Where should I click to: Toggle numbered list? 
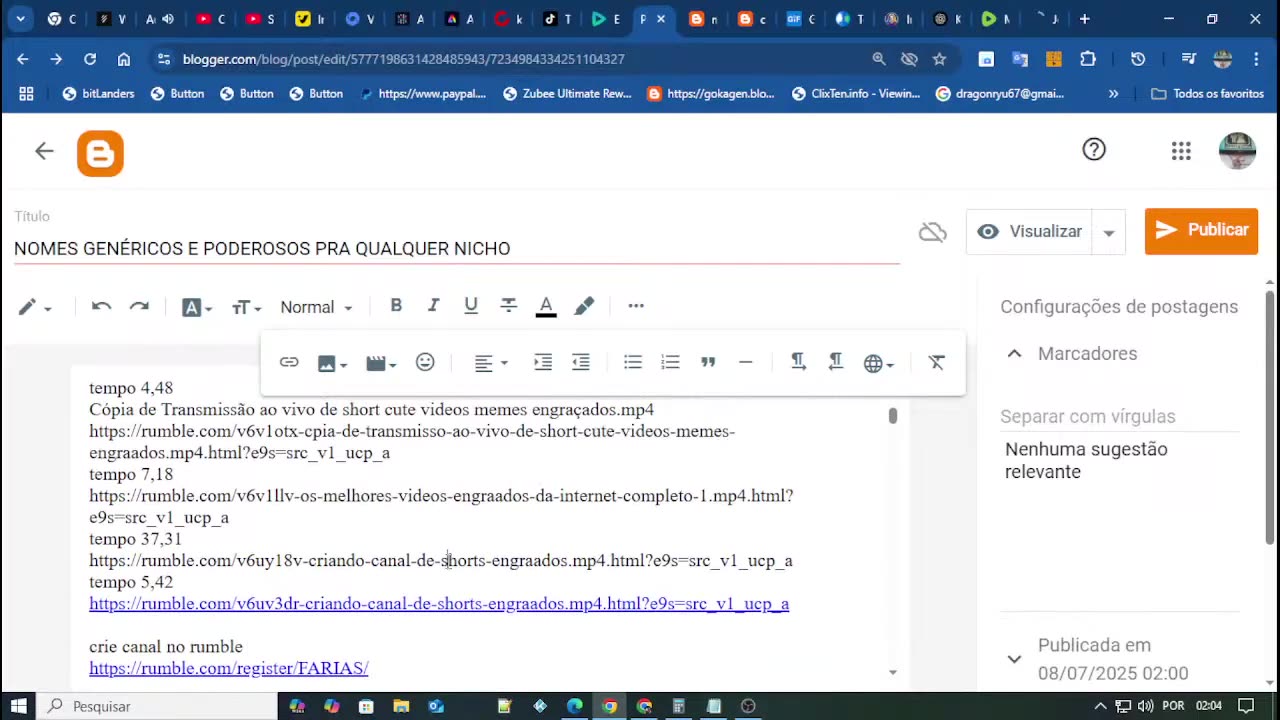(670, 362)
